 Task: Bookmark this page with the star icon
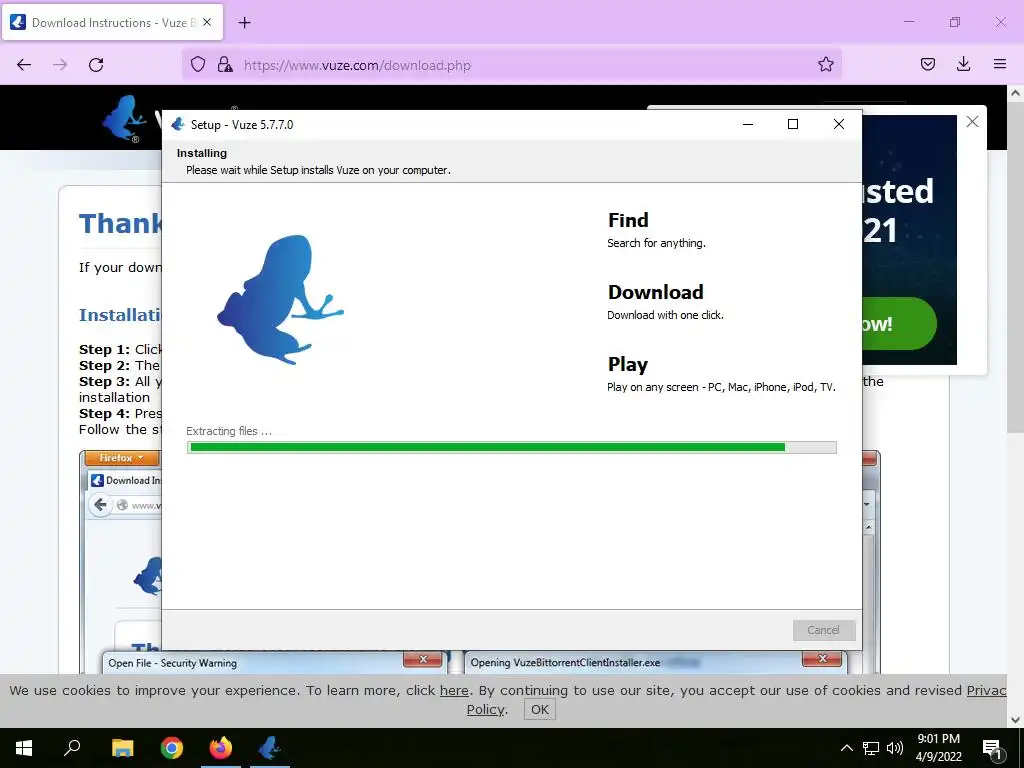[x=825, y=64]
